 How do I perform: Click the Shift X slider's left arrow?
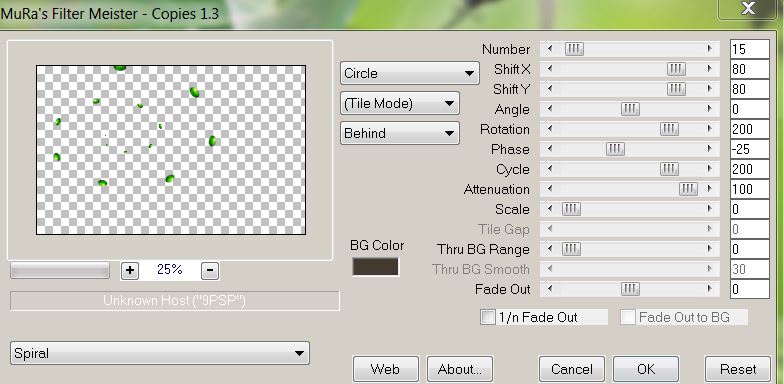[x=550, y=69]
